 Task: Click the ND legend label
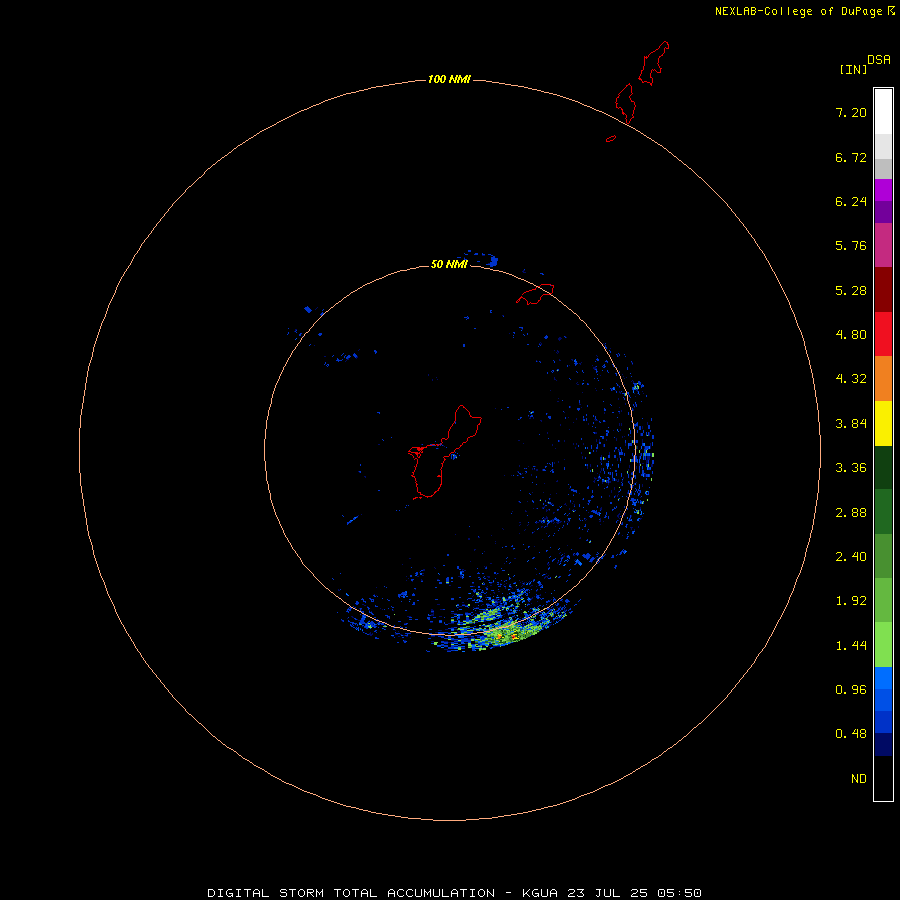click(x=859, y=778)
